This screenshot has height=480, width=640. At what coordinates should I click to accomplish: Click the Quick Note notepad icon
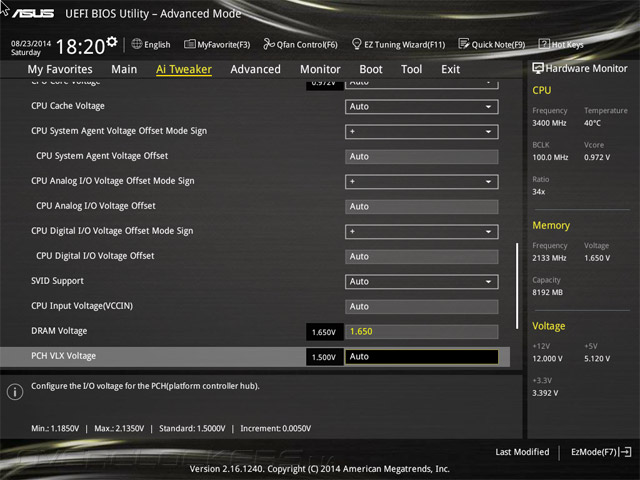click(x=464, y=44)
